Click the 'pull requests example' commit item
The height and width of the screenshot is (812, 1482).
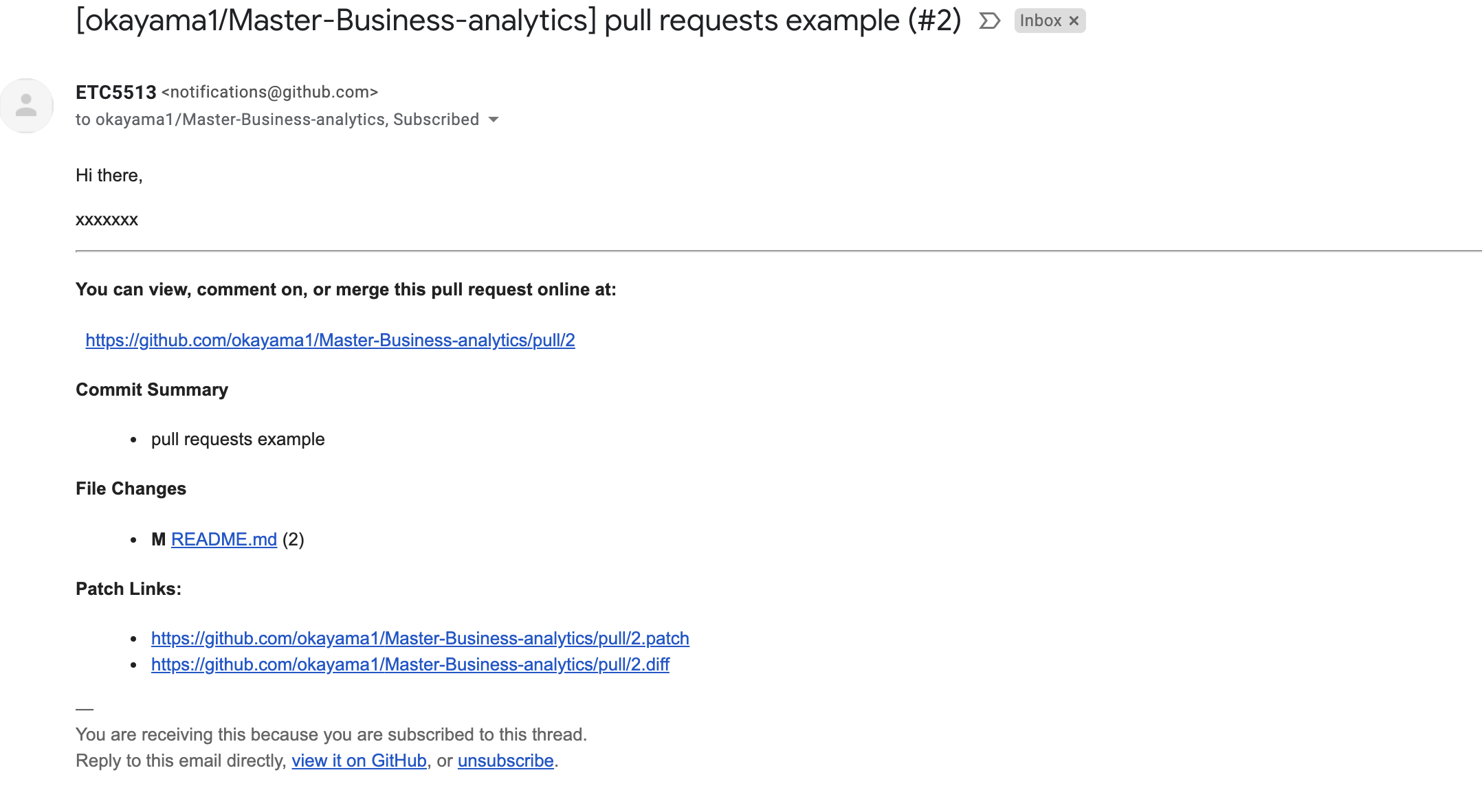click(238, 439)
